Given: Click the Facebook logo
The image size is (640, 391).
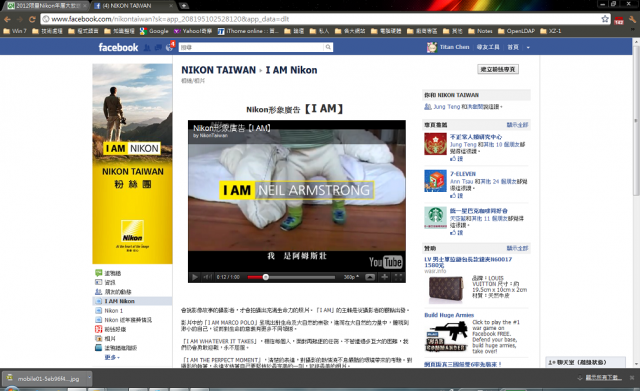Looking at the screenshot, I should [x=118, y=47].
